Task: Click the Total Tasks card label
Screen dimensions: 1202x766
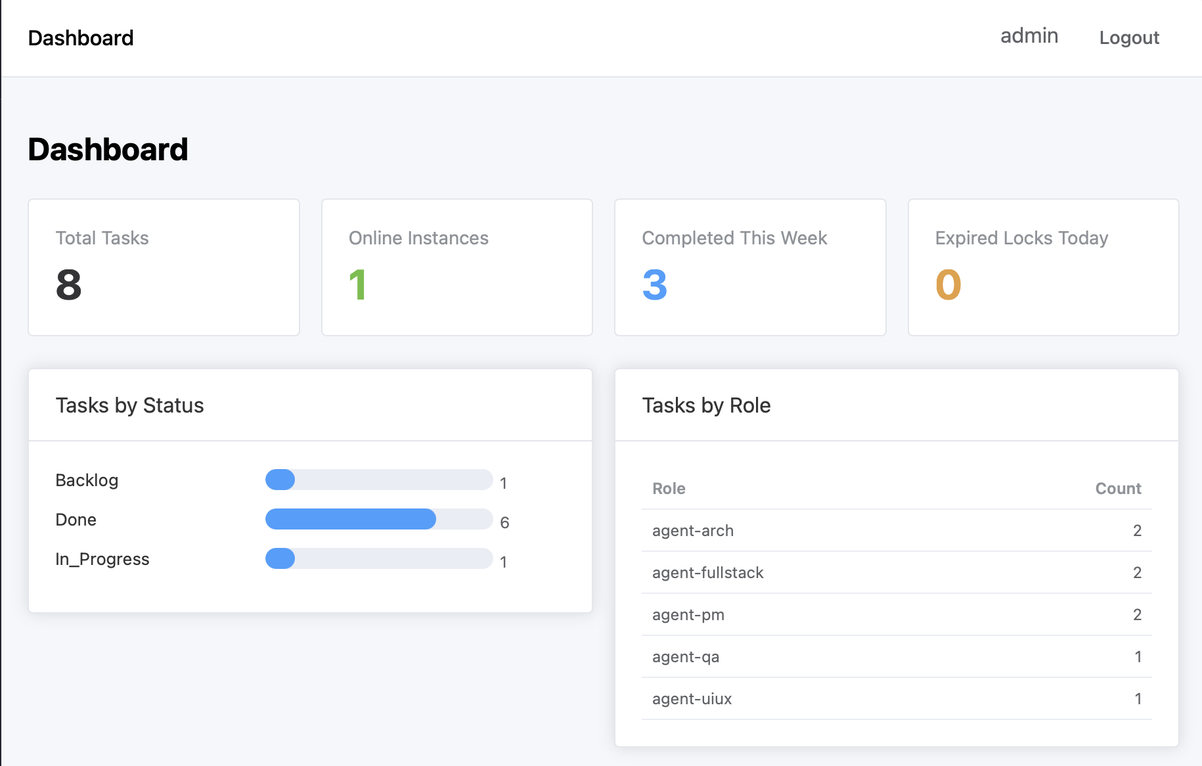Action: [102, 238]
